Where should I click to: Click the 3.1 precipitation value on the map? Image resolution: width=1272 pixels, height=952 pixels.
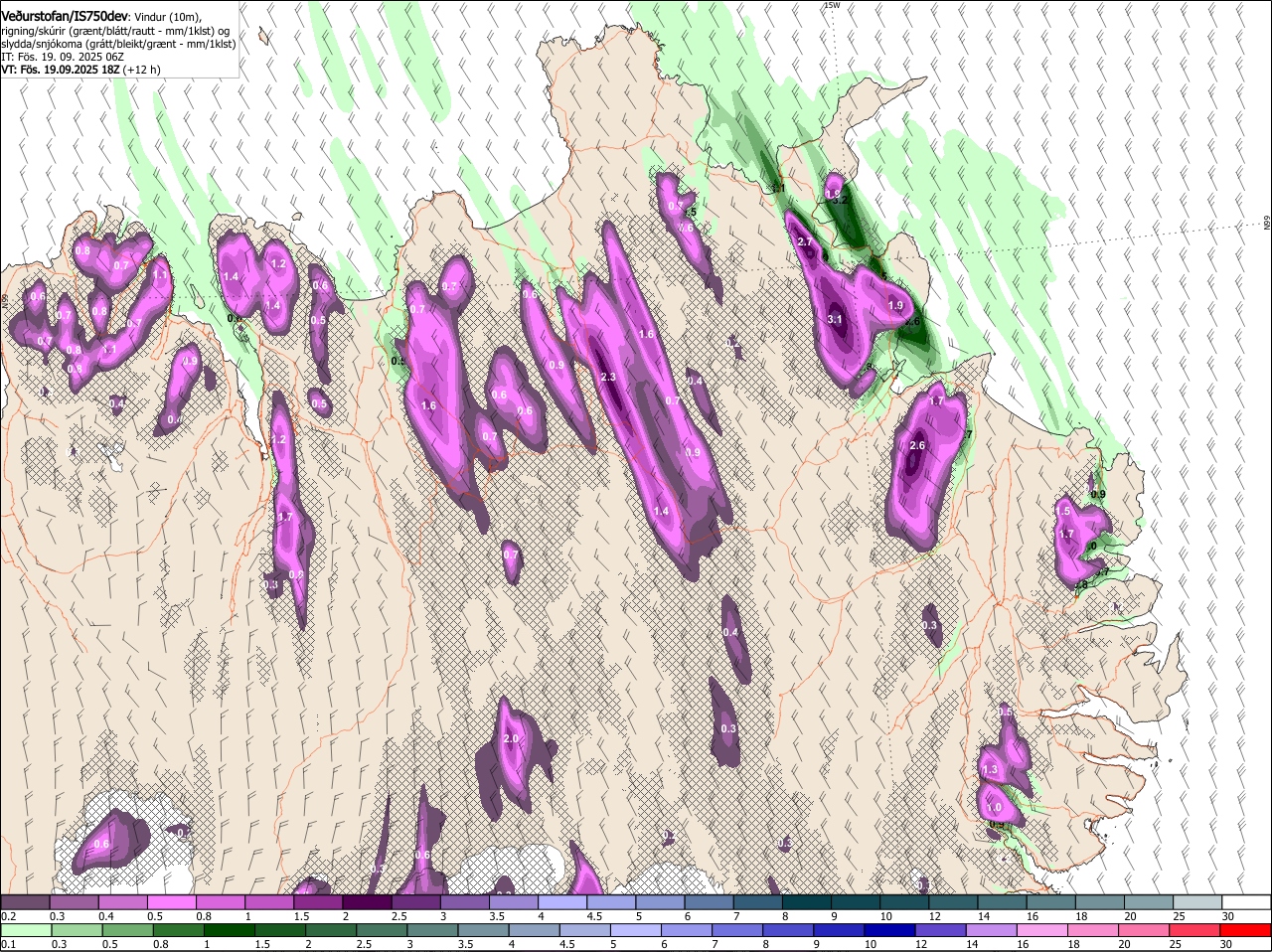(835, 319)
